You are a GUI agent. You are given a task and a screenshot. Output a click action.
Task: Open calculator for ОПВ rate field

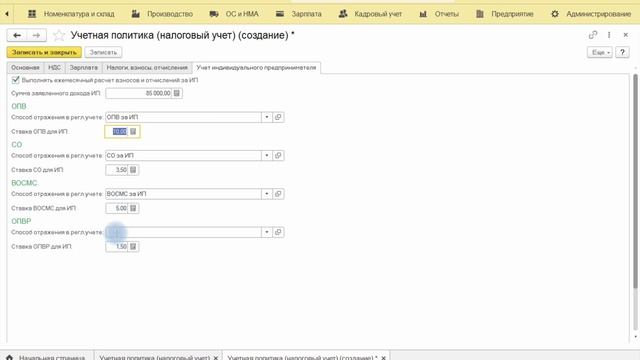tap(133, 131)
